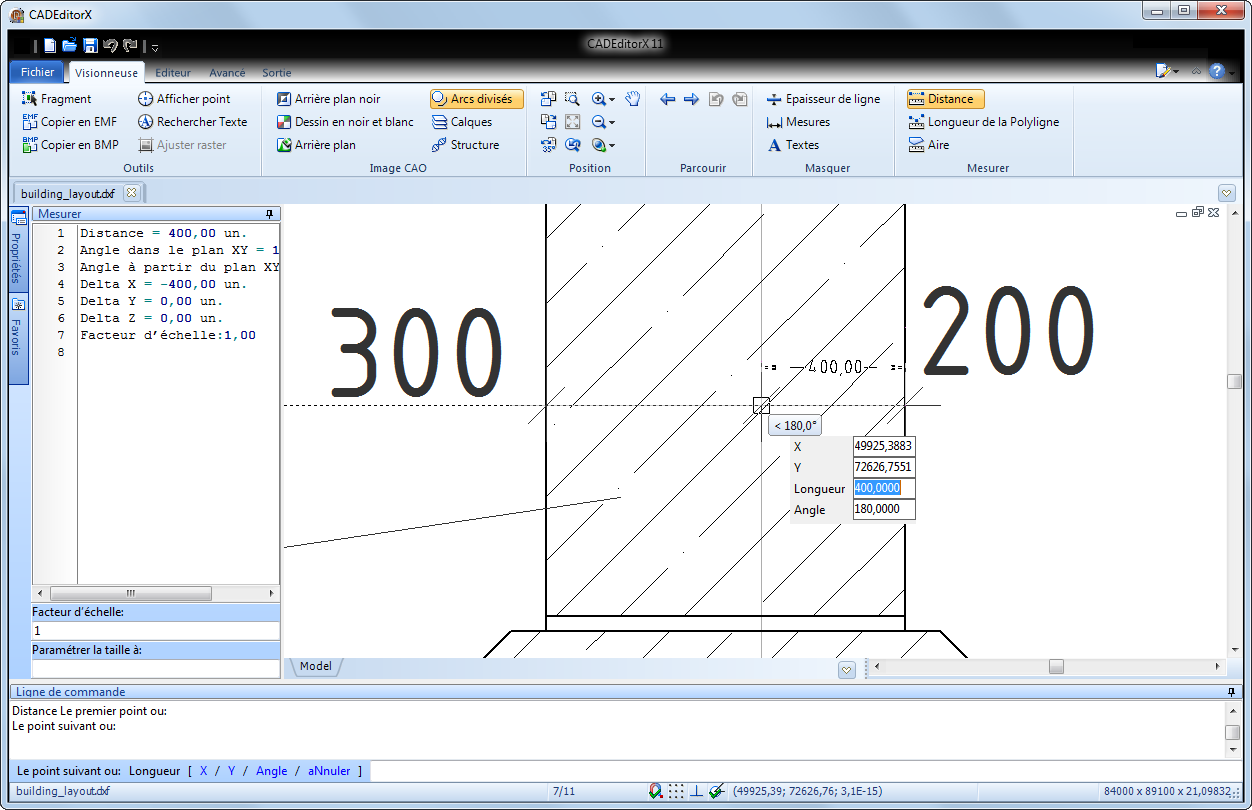Viewport: 1252px width, 810px height.
Task: Click the aNnuler command option
Action: pos(329,771)
